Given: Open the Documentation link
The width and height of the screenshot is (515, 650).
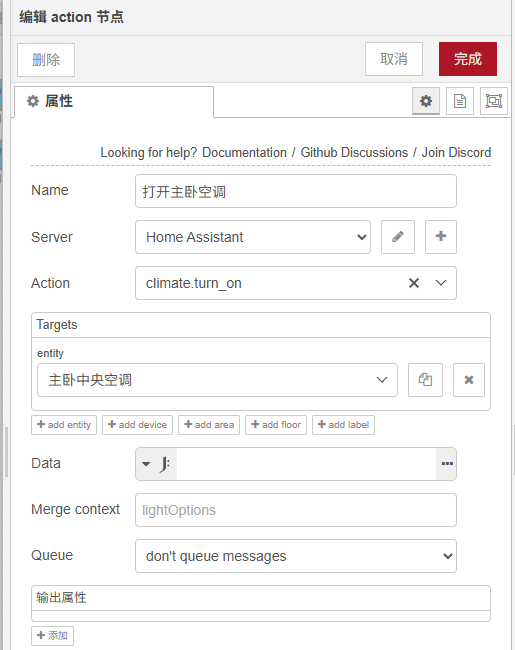Looking at the screenshot, I should pyautogui.click(x=244, y=153).
